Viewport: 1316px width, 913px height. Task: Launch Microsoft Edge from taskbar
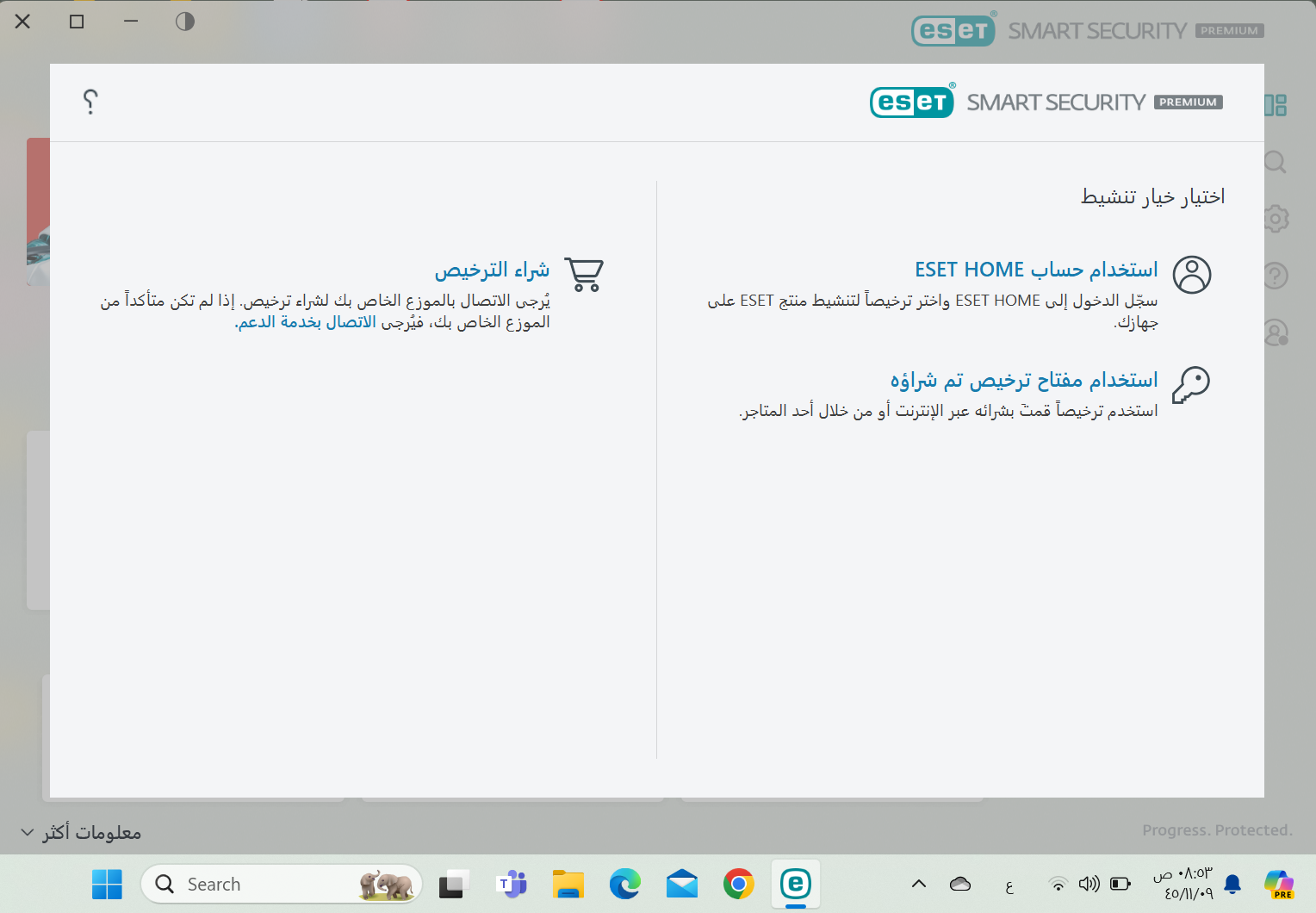[625, 885]
